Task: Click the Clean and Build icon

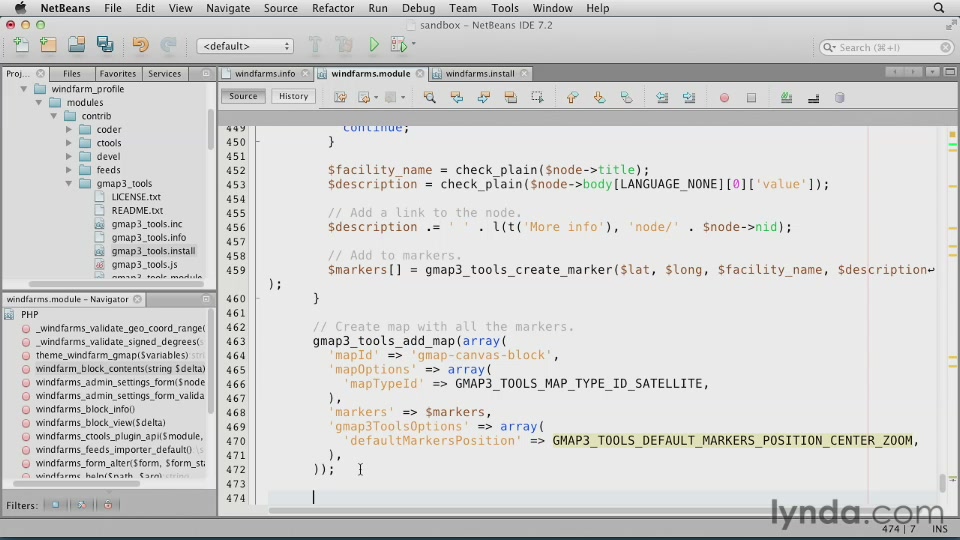Action: click(344, 45)
